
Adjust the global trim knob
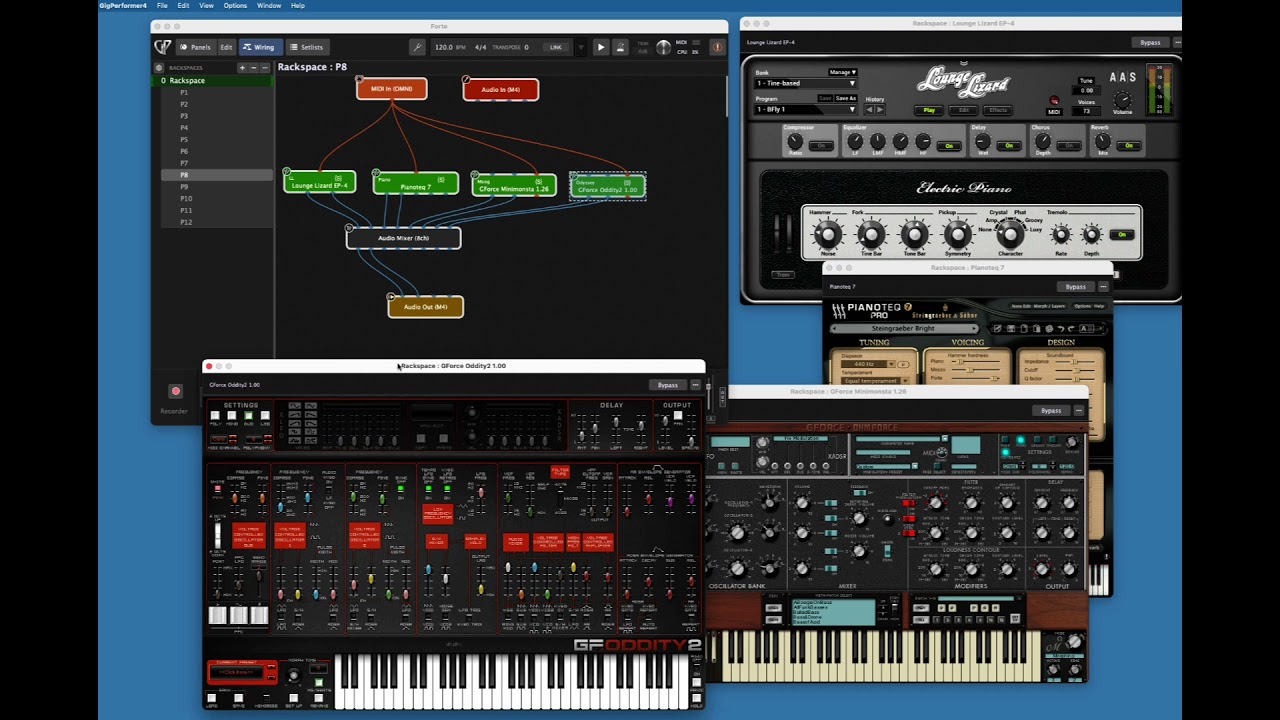point(664,47)
